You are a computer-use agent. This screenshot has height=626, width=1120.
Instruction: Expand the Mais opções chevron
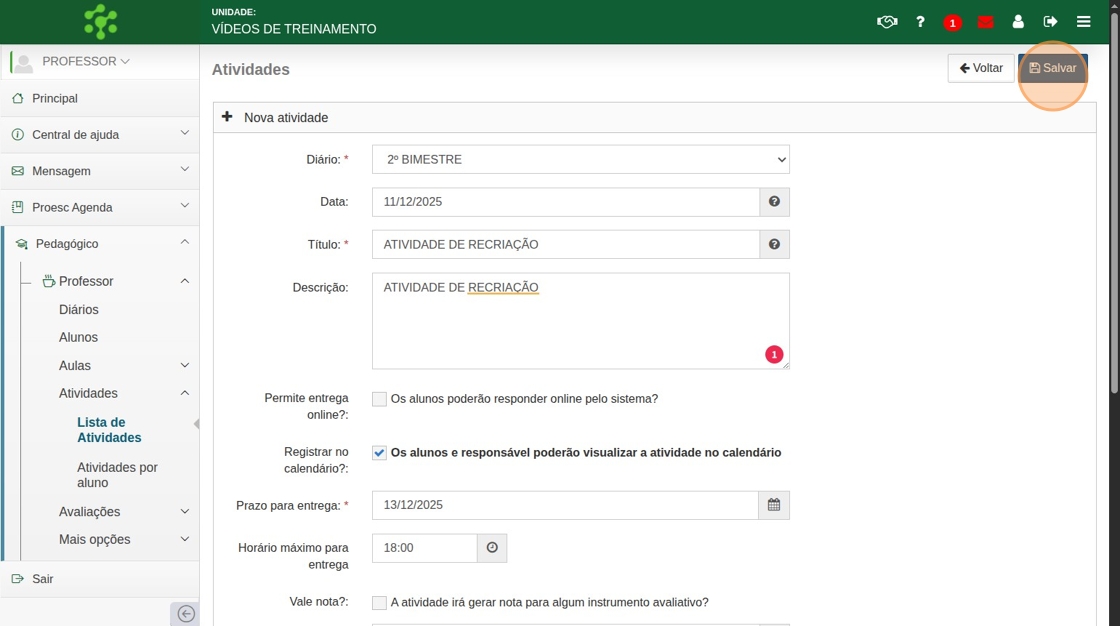(x=184, y=539)
